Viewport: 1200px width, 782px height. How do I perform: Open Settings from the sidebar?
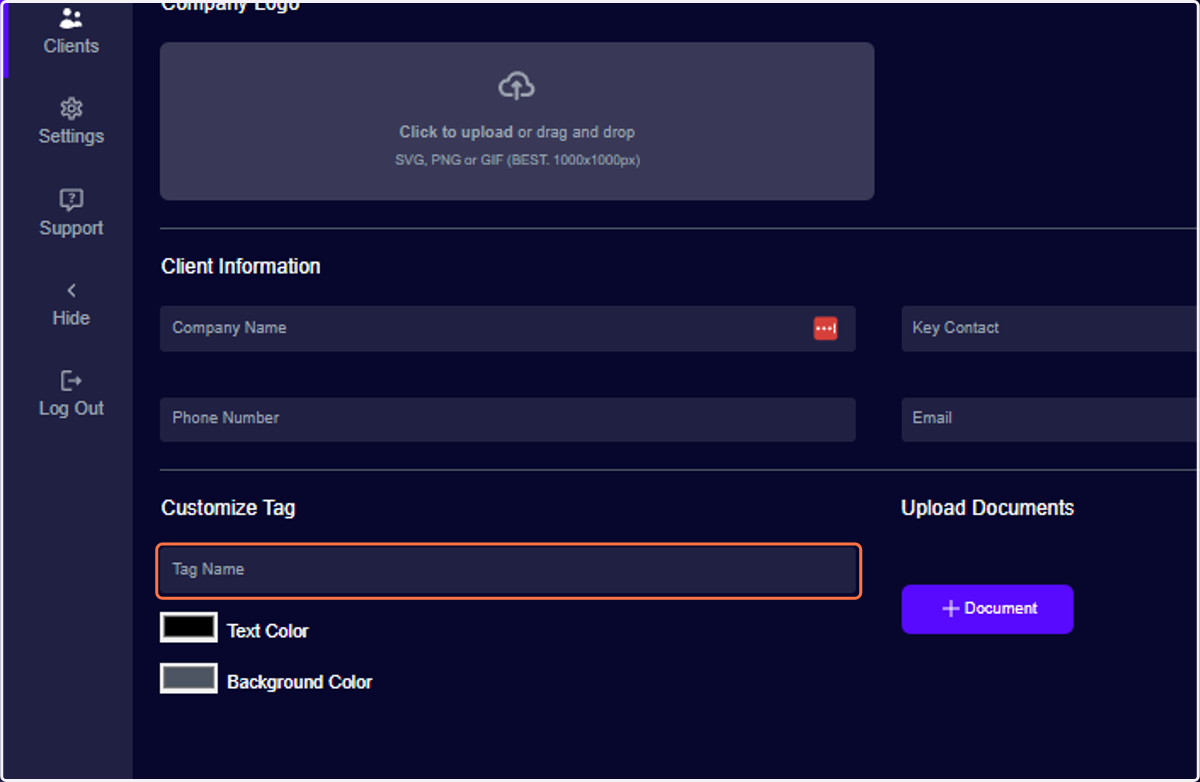pos(71,122)
